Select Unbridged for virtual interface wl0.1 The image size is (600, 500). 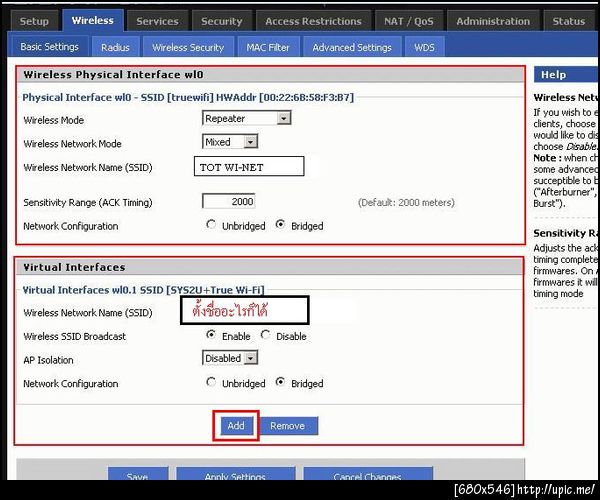click(x=211, y=382)
